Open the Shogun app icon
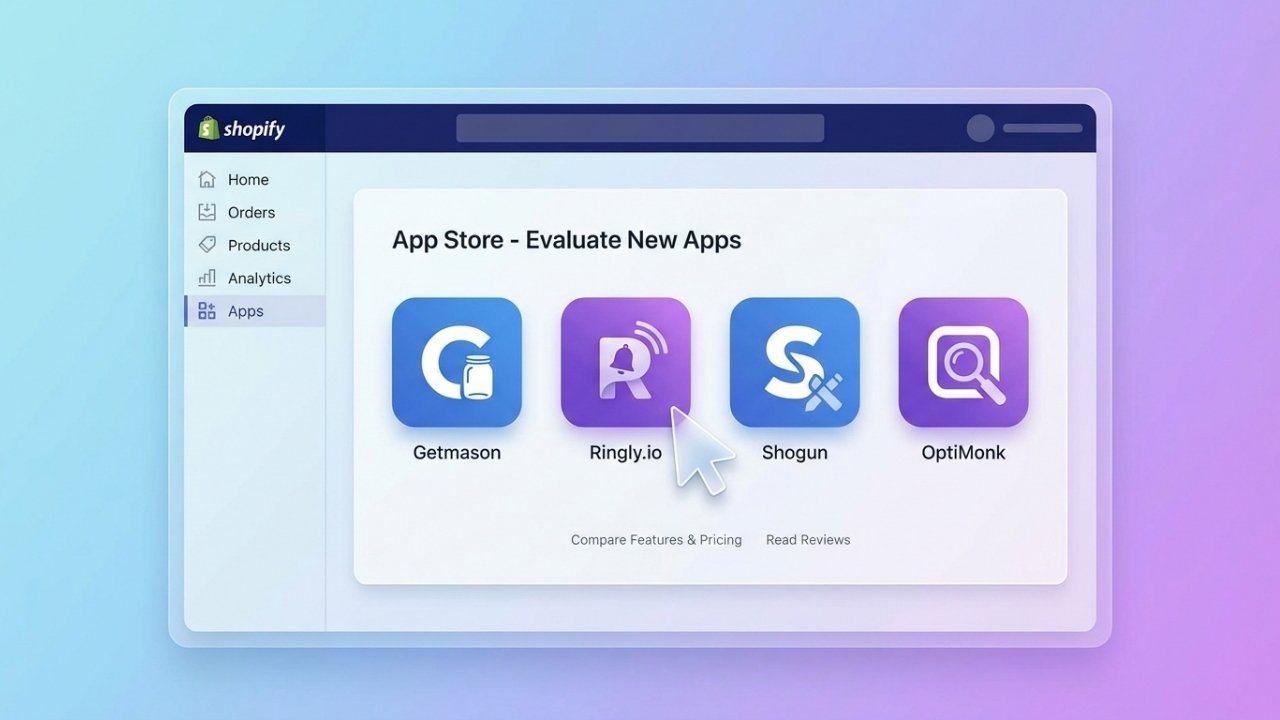The width and height of the screenshot is (1280, 720). pos(795,362)
